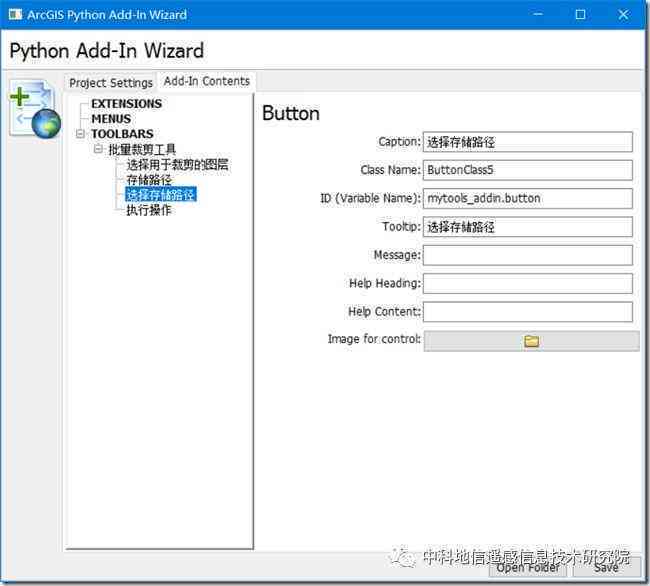650x586 pixels.
Task: Minimize the Add-In Wizard window
Action: pos(538,15)
